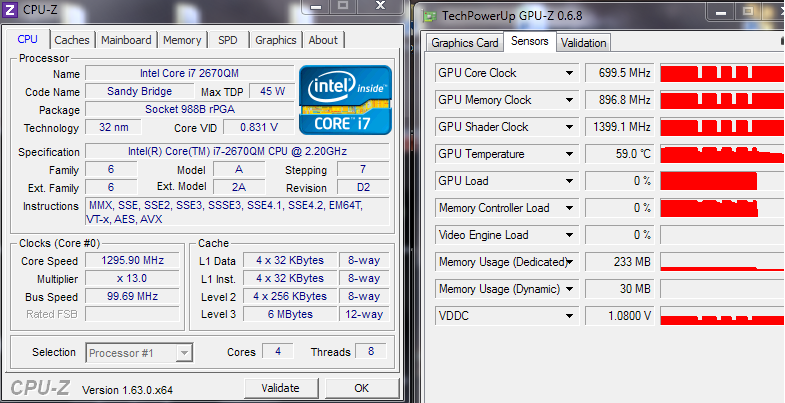Click the 30 MB dynamic memory reading
The image size is (785, 403).
click(x=619, y=289)
